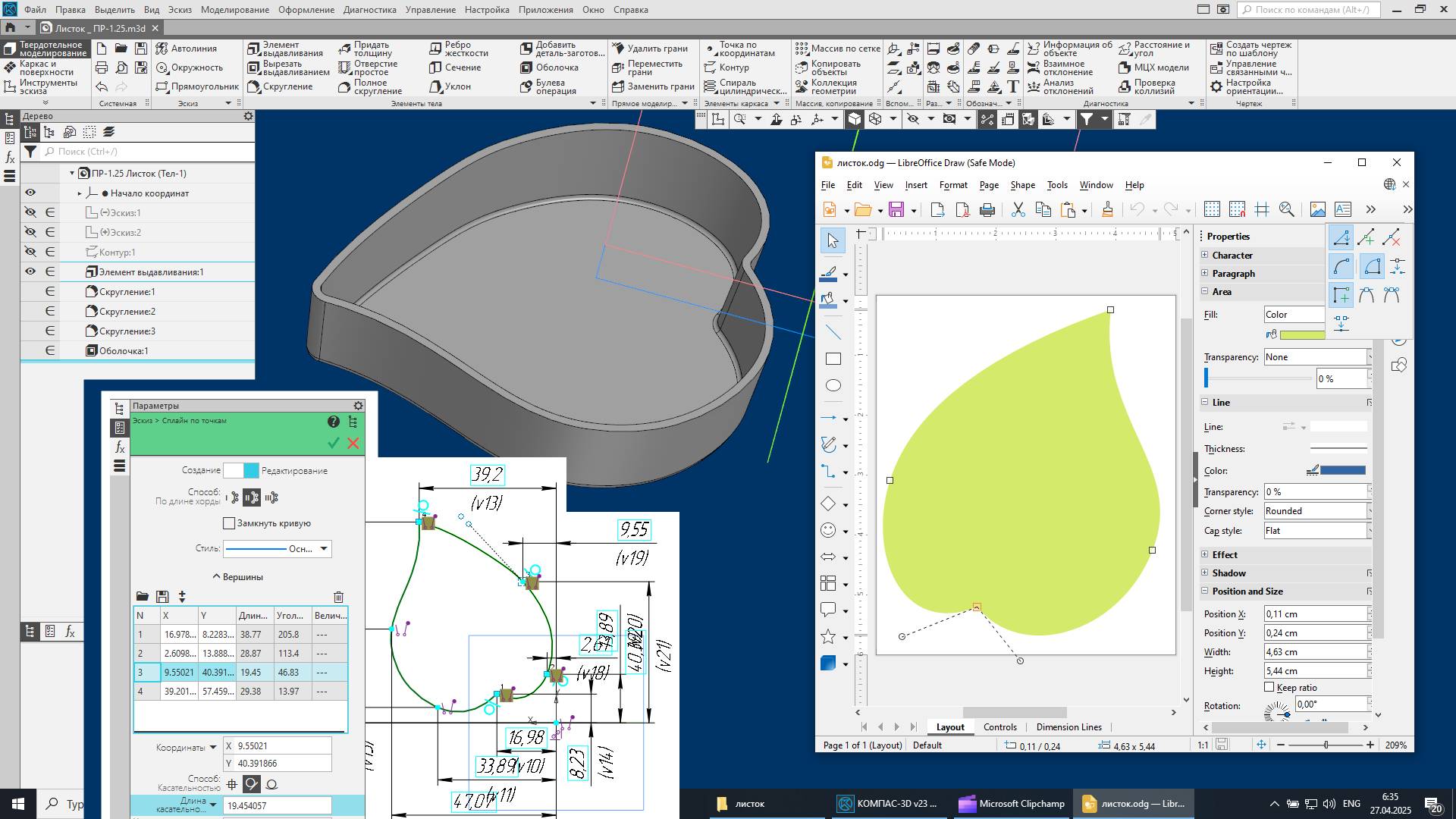Hide Элемент выдавливания:1 with its eye toggle

tap(30, 271)
